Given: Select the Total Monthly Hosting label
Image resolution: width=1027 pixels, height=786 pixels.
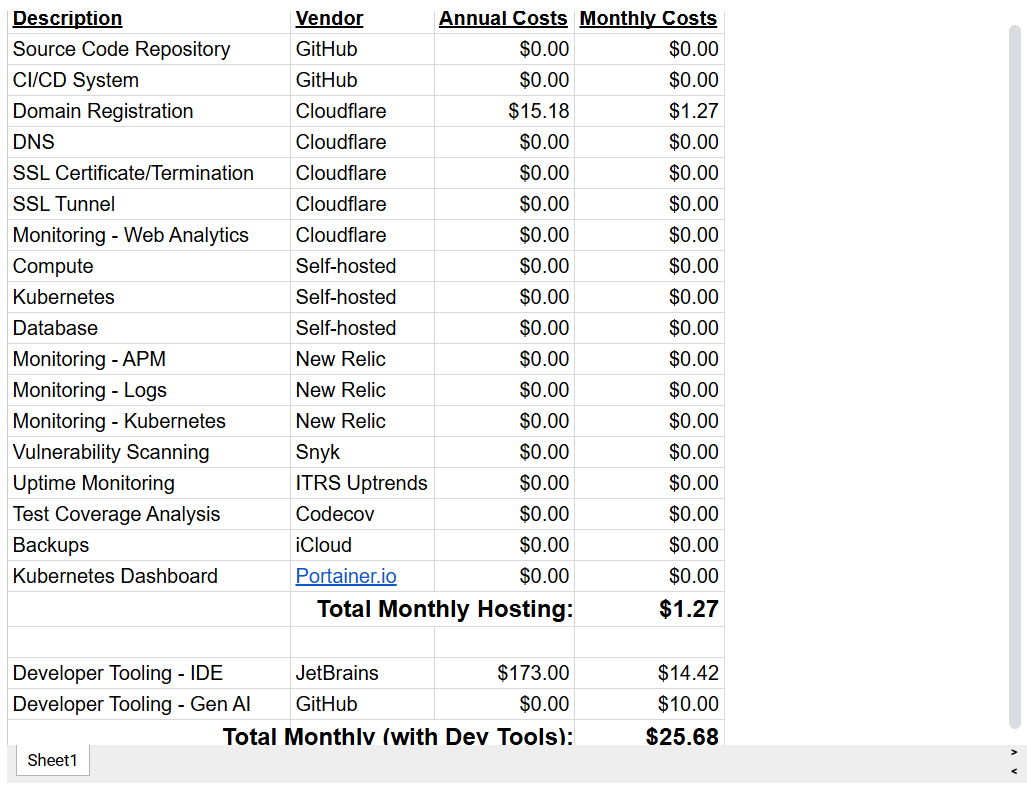Looking at the screenshot, I should click(x=445, y=609).
